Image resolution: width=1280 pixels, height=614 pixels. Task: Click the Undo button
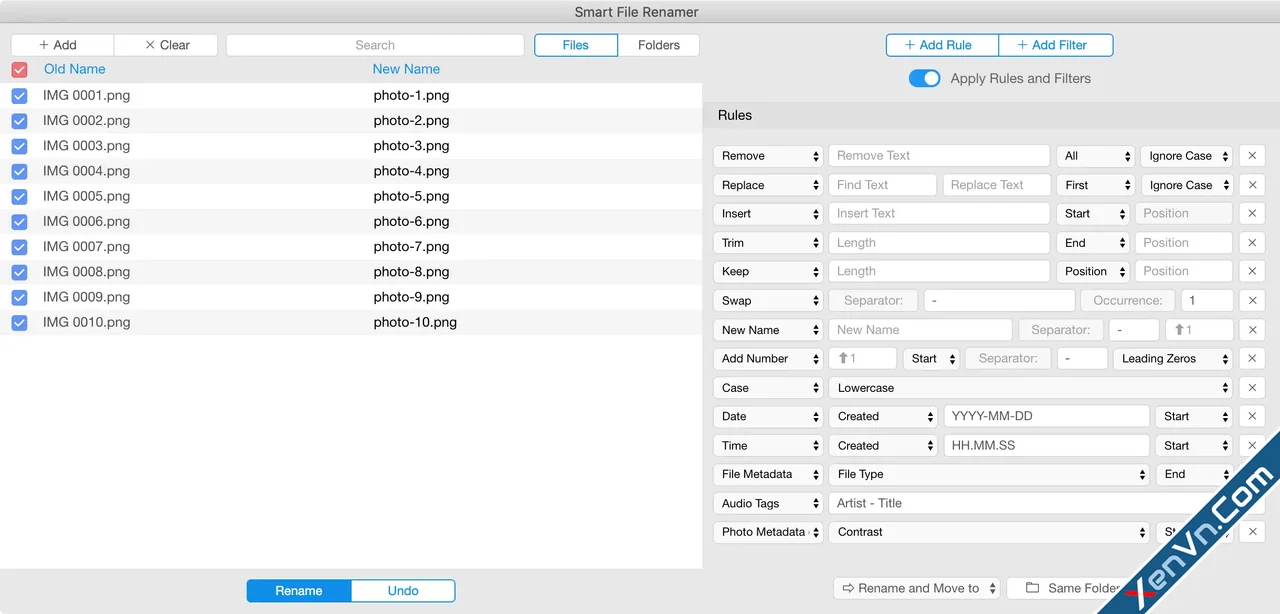[403, 591]
